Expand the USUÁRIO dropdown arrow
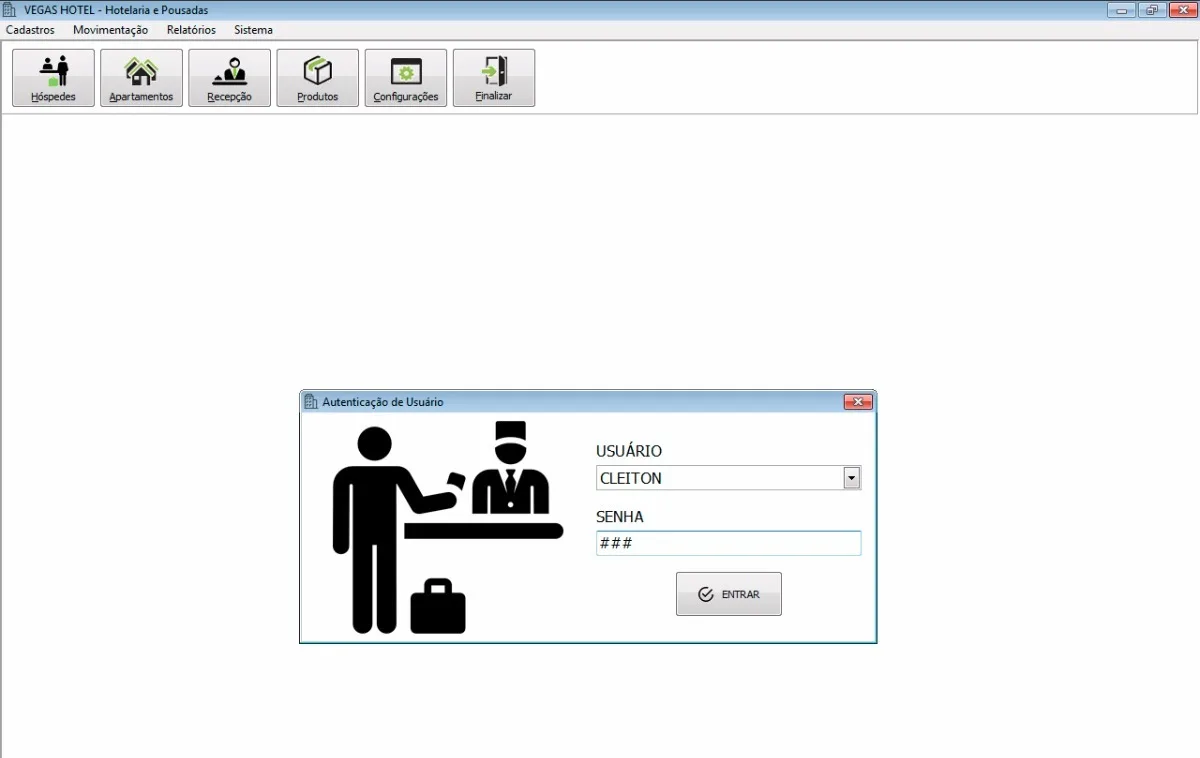 (851, 478)
